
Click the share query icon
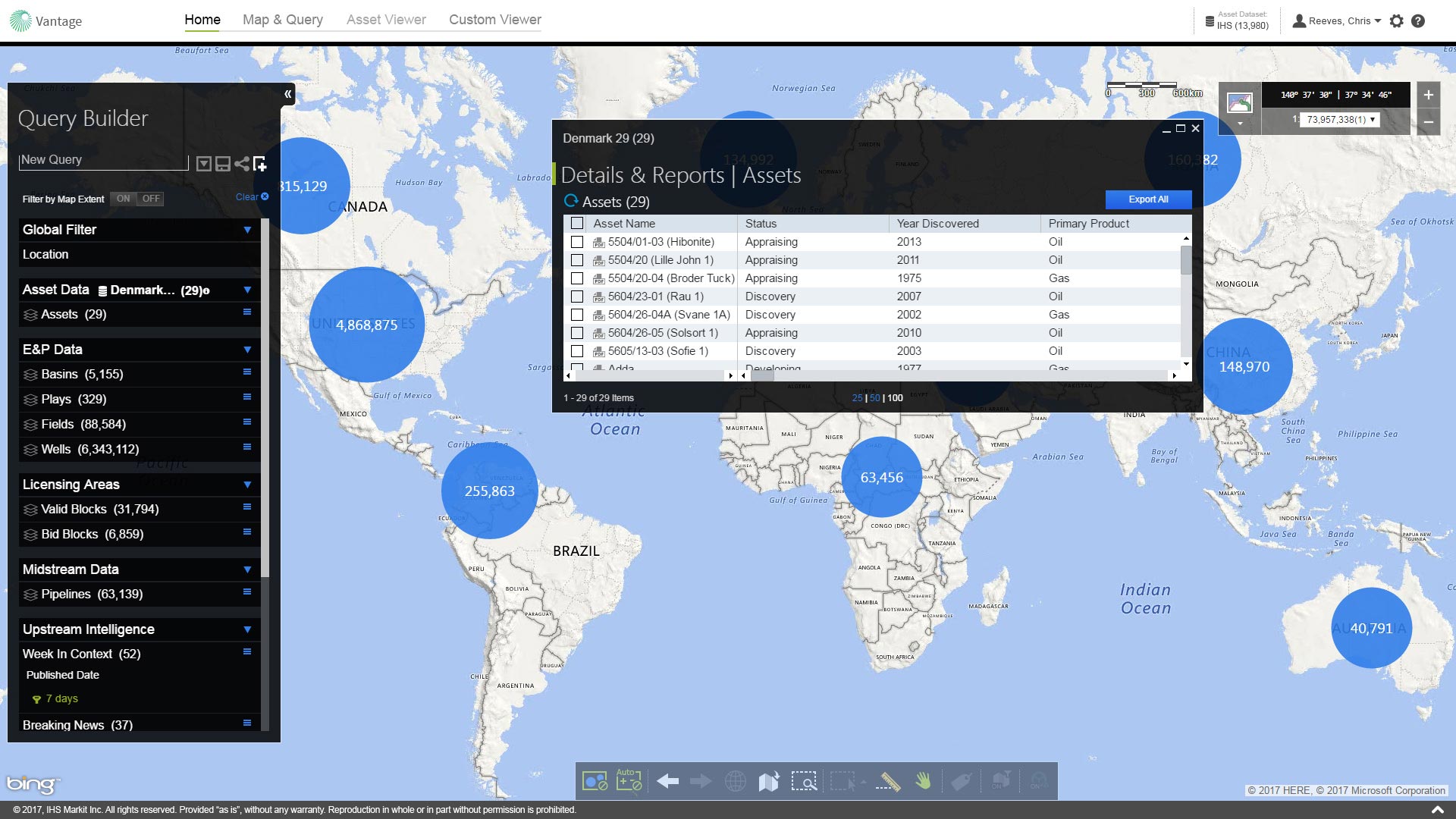click(241, 163)
